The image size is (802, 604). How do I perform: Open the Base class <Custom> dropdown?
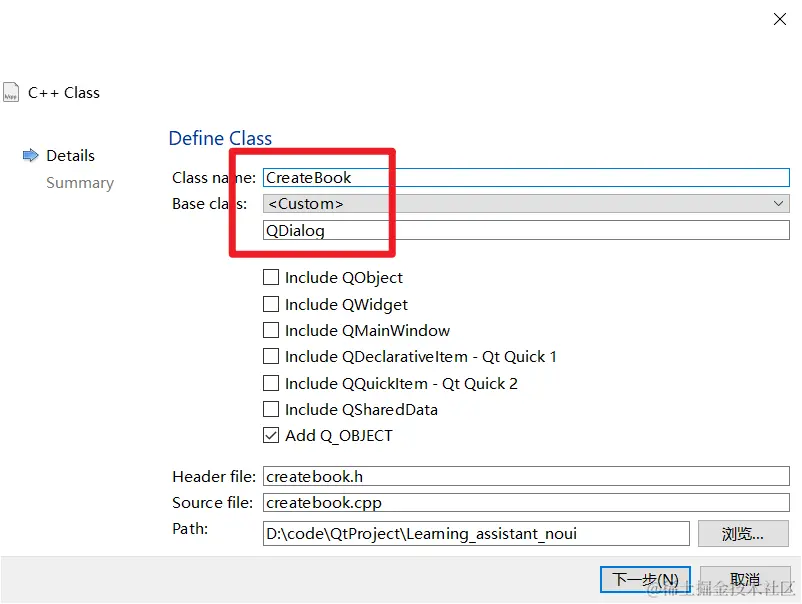(526, 204)
